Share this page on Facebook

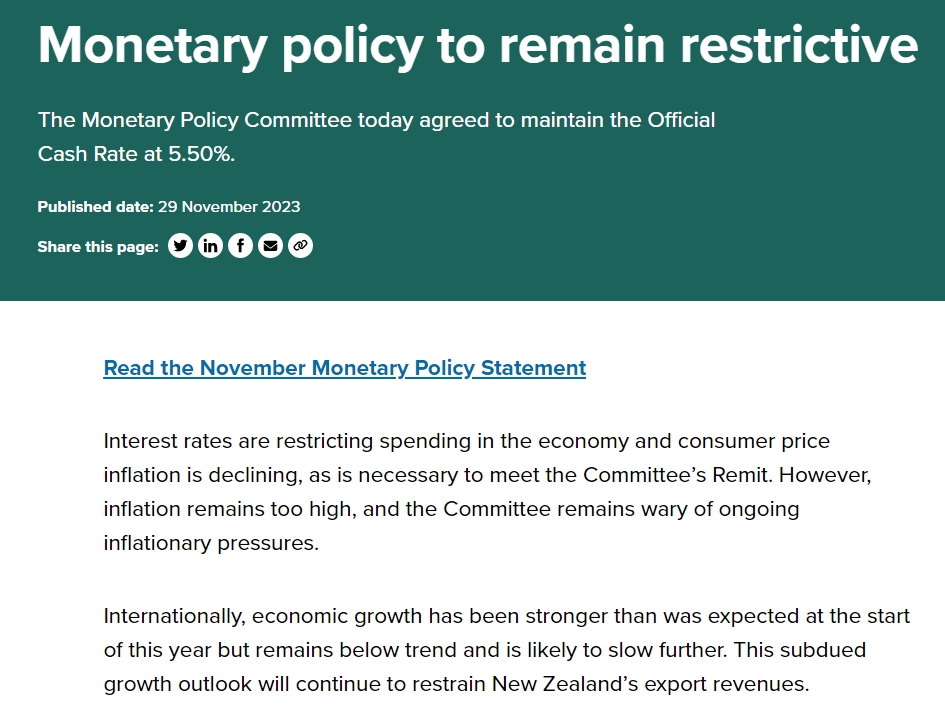pyautogui.click(x=240, y=246)
